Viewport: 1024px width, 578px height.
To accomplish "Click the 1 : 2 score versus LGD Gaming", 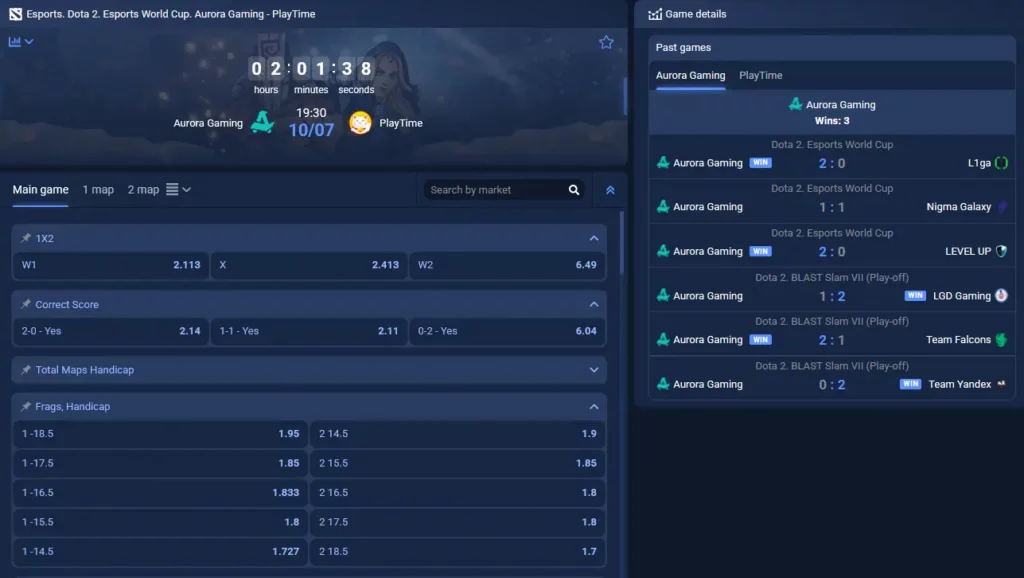I will point(832,297).
